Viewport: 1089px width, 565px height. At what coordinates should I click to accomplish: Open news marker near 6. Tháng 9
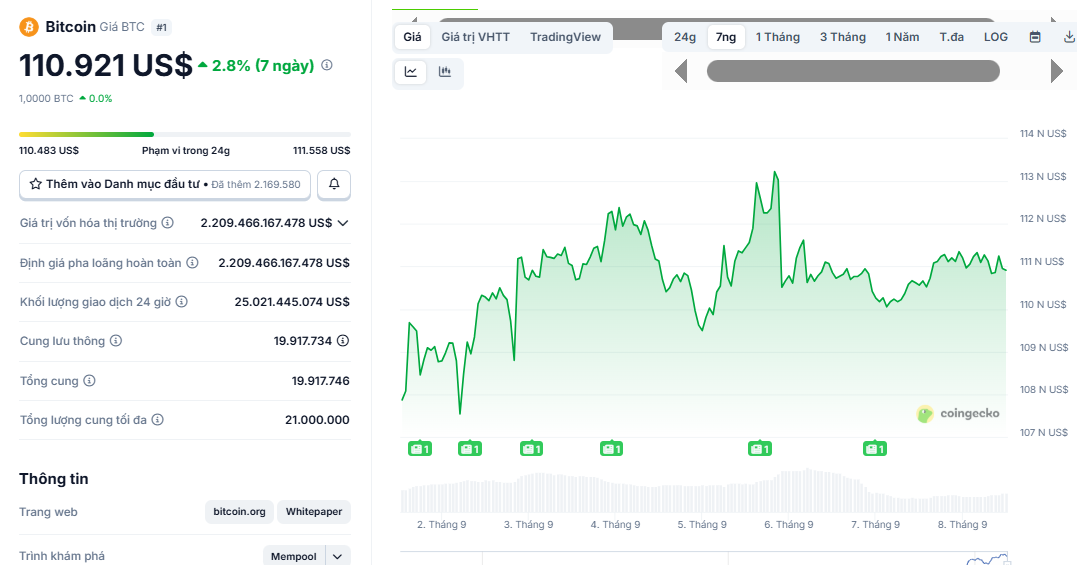(760, 449)
